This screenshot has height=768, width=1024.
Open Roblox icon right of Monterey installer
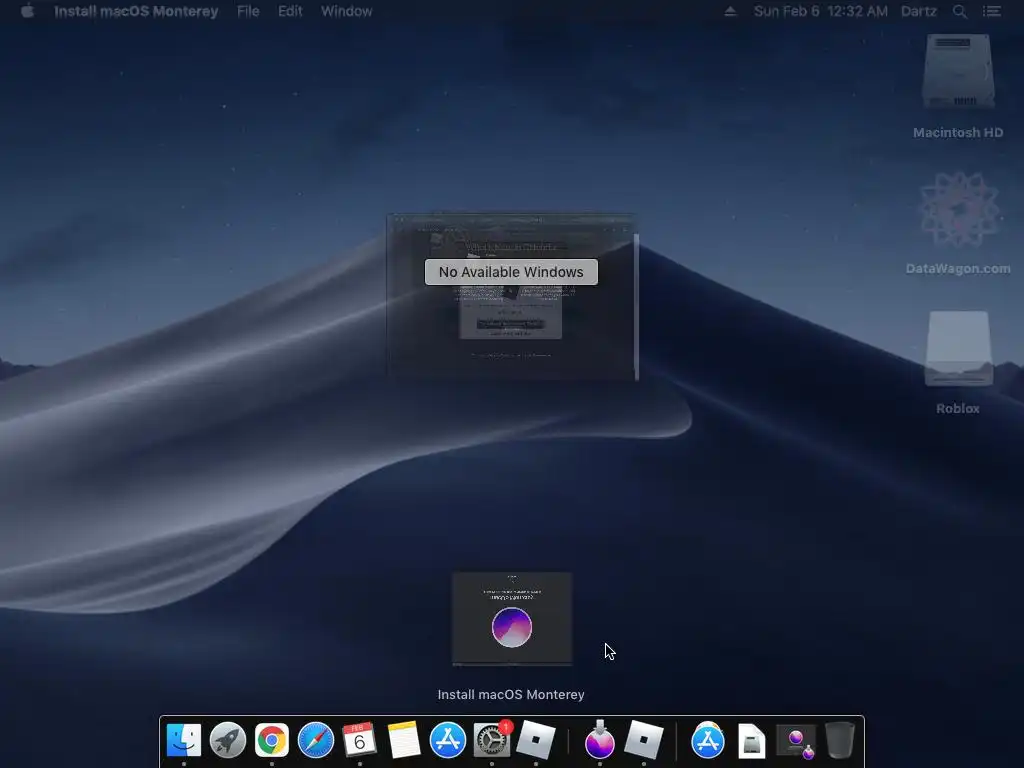point(644,740)
